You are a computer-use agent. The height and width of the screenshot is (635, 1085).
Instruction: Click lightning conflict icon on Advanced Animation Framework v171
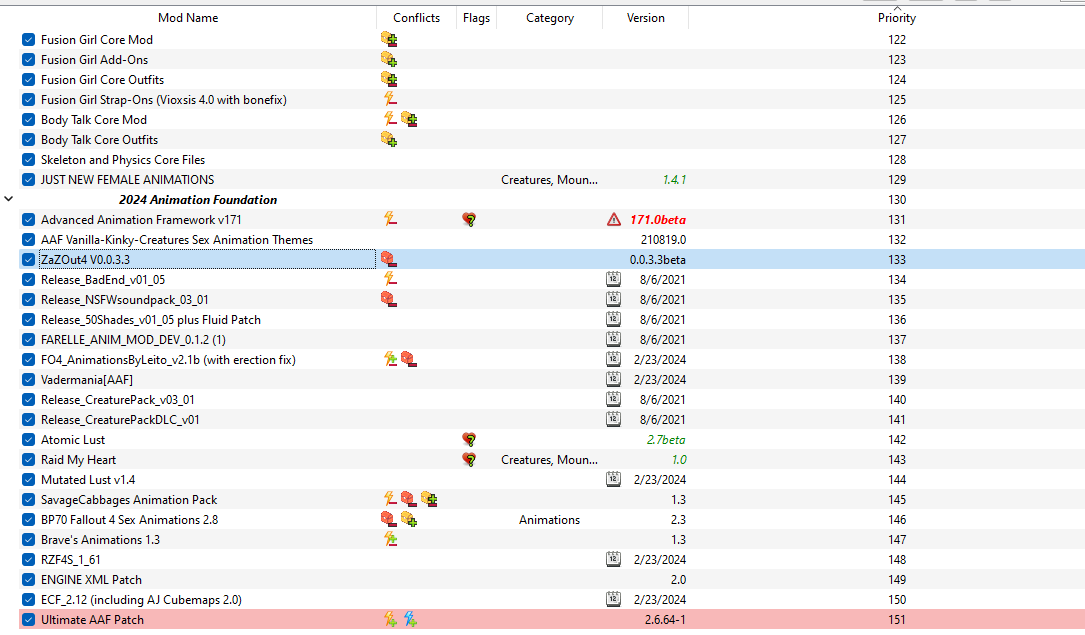click(x=390, y=219)
